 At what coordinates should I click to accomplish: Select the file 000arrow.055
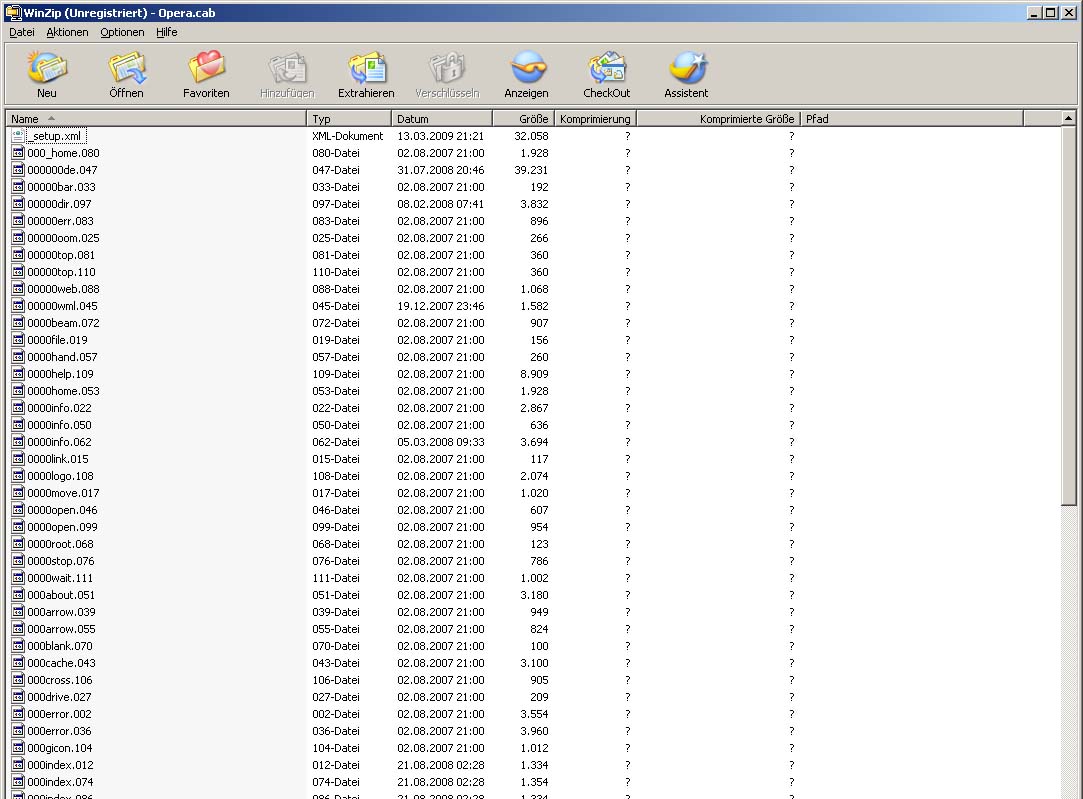pyautogui.click(x=61, y=629)
